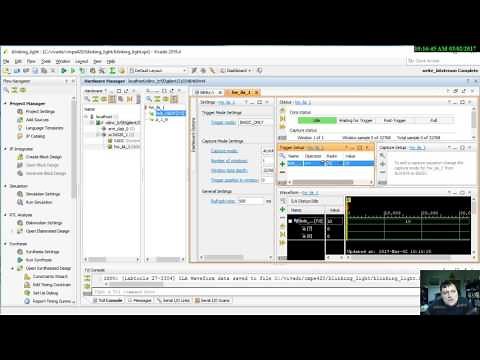Screen dimensions: 480x360
Task: Collapse the IP Integrator section
Action: (5, 149)
